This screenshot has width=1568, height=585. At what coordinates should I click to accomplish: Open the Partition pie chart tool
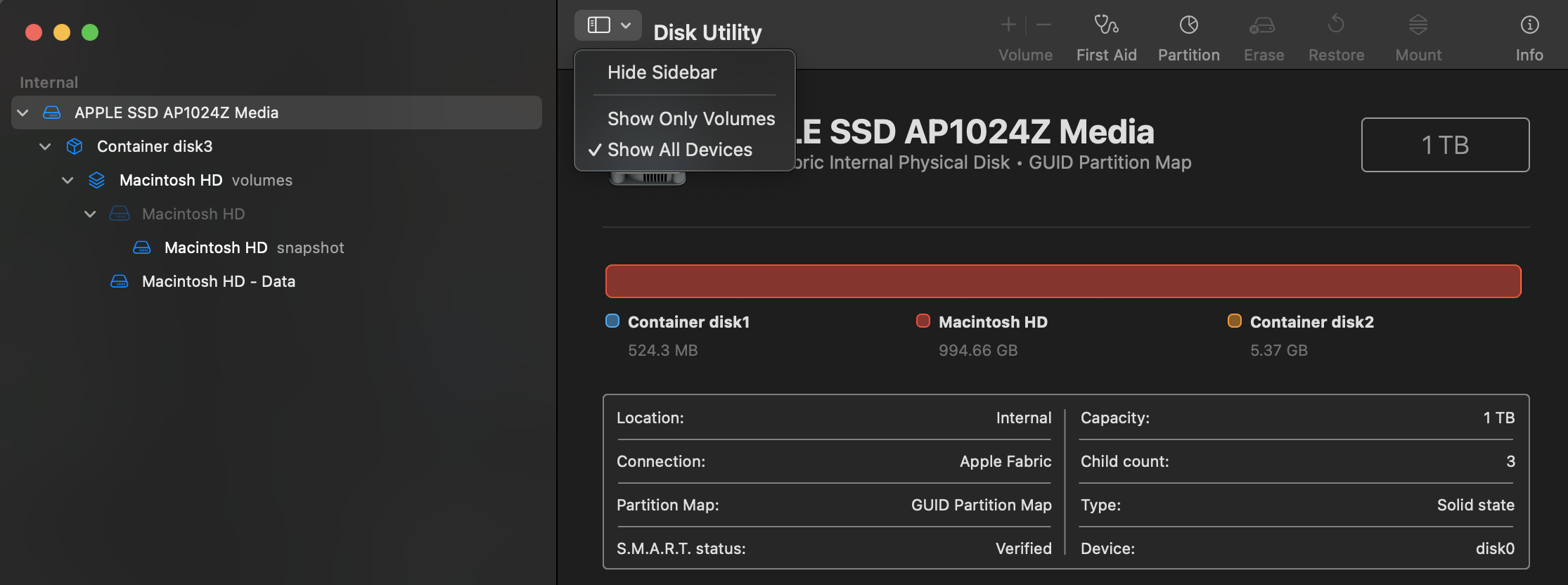pyautogui.click(x=1188, y=25)
